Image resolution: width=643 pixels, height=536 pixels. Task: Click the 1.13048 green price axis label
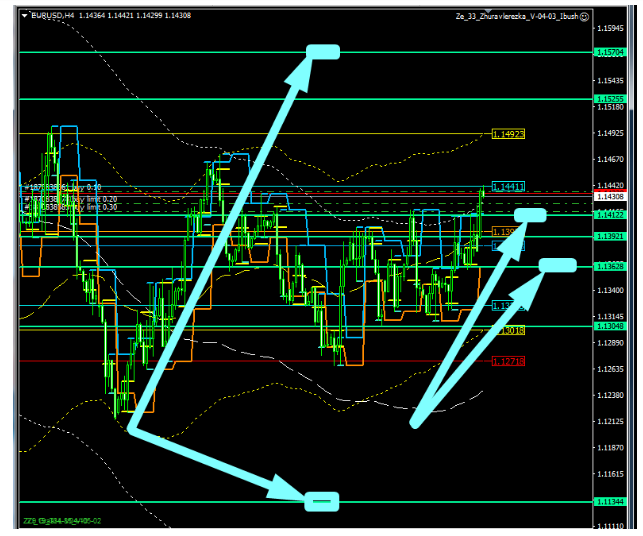tap(609, 326)
